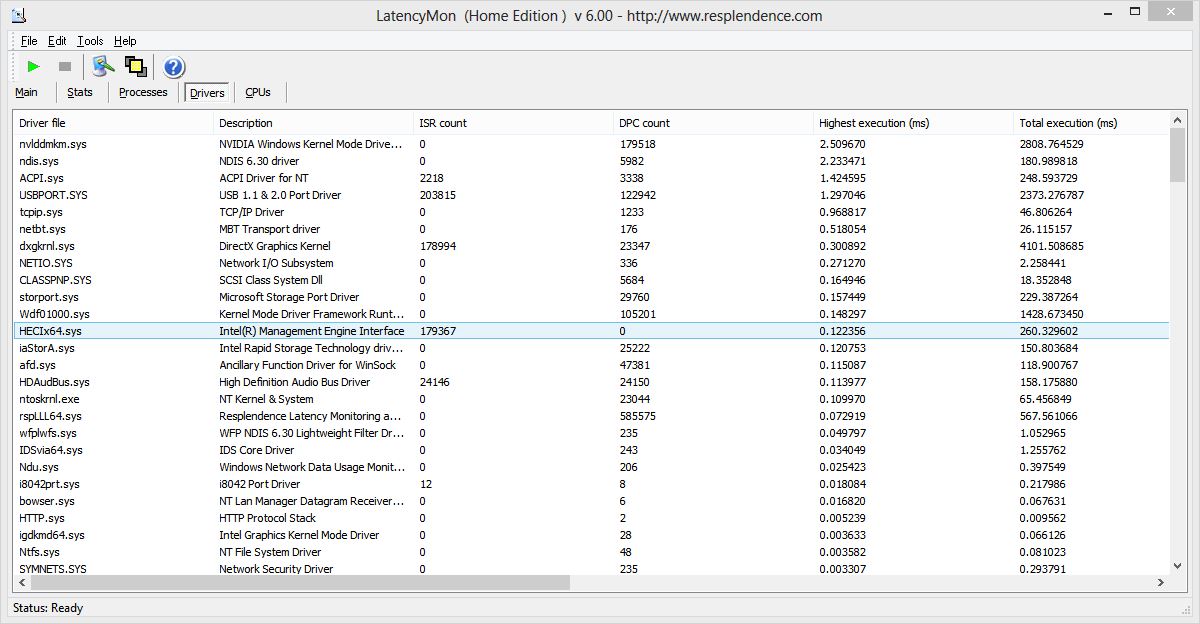Start monitoring with the green play button
1200x624 pixels.
[x=33, y=67]
